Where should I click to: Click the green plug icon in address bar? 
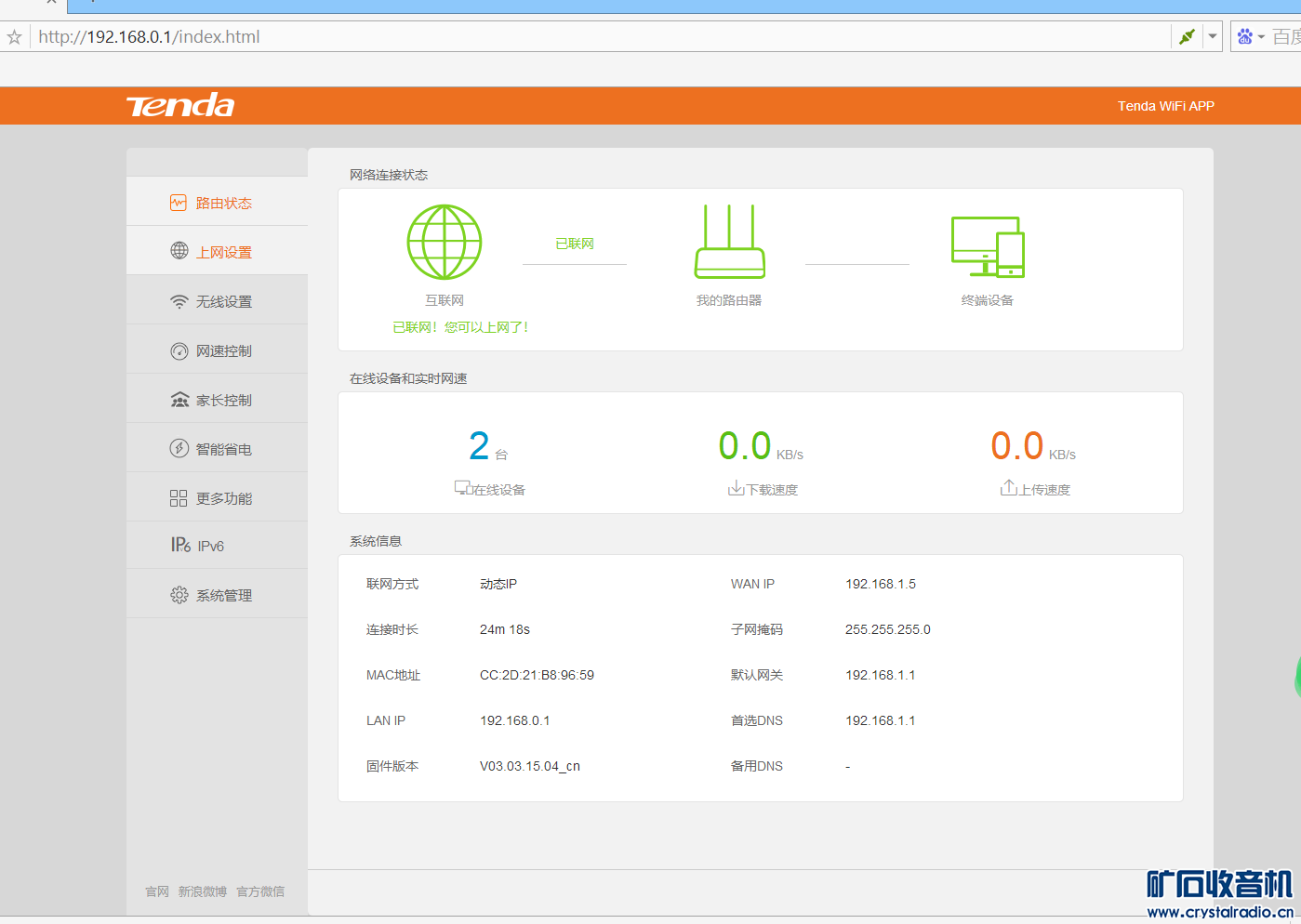coord(1187,36)
